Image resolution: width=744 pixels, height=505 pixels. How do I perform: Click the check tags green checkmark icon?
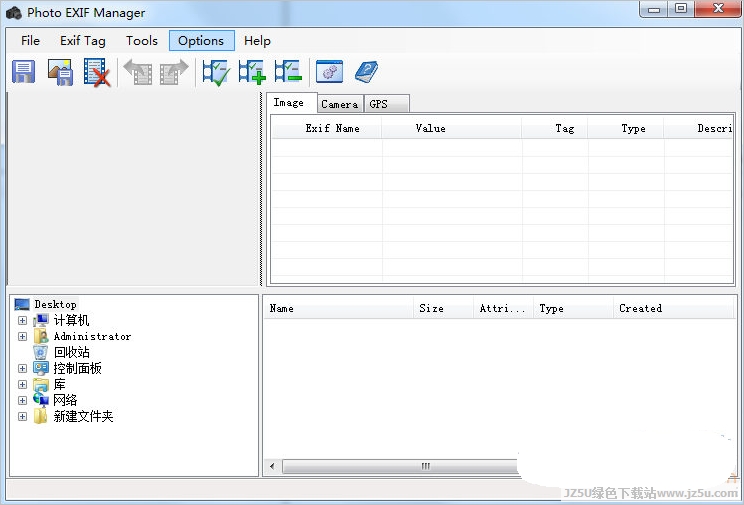click(x=216, y=73)
